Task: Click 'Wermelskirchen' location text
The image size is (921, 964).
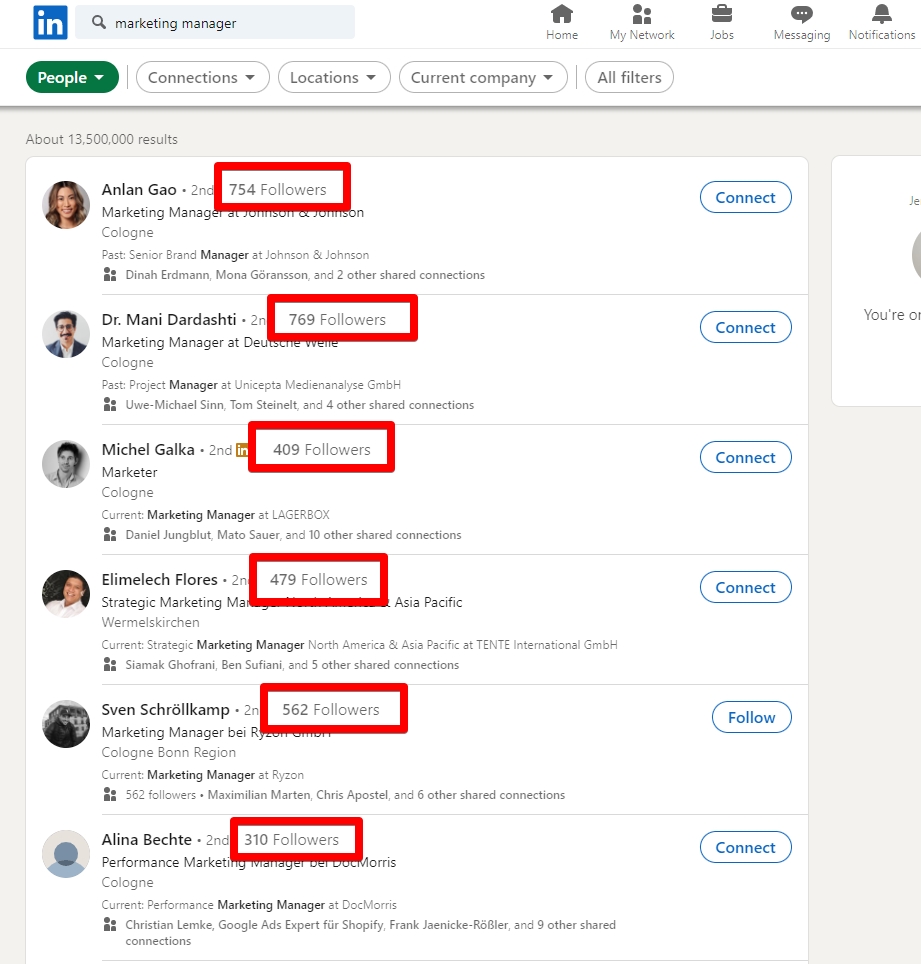Action: [x=151, y=622]
